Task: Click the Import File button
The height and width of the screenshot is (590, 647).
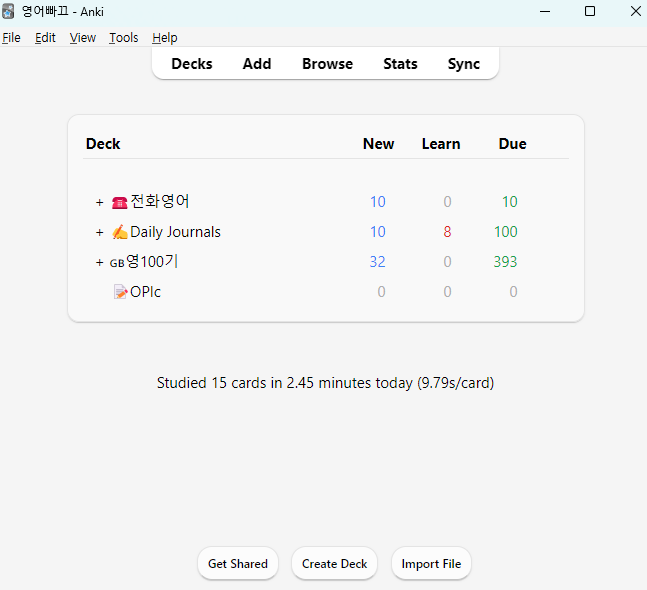Action: tap(431, 564)
